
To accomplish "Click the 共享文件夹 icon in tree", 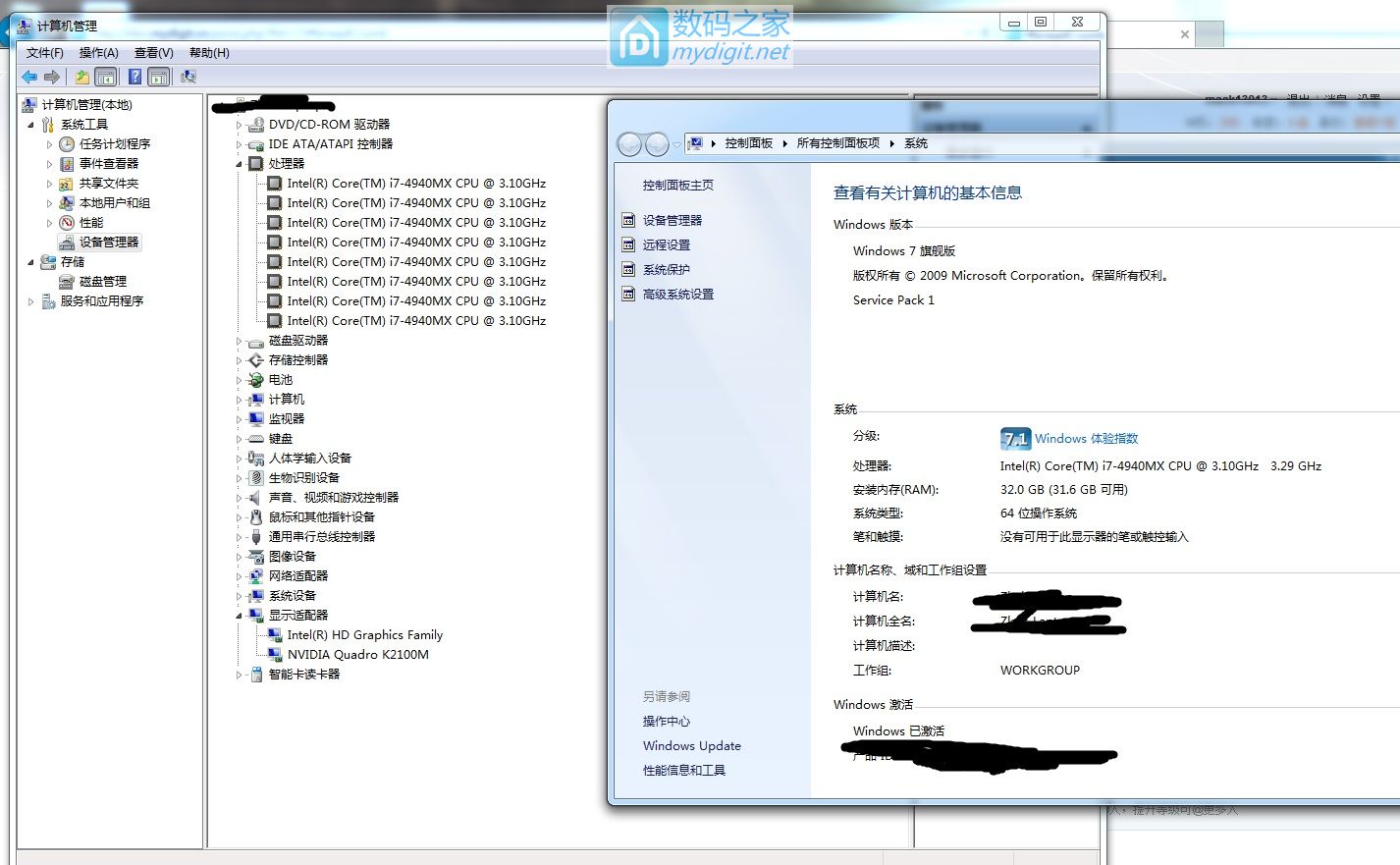I will pos(67,183).
